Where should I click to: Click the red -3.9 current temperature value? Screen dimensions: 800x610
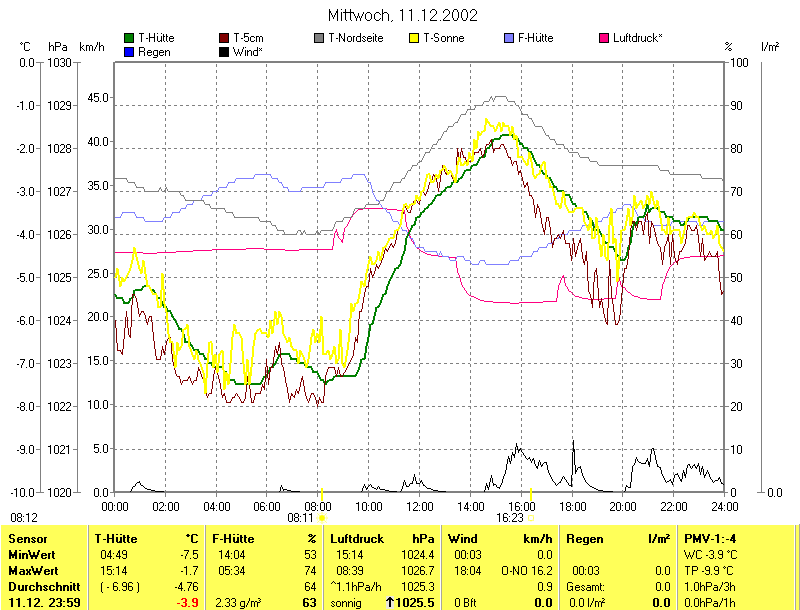tap(185, 603)
